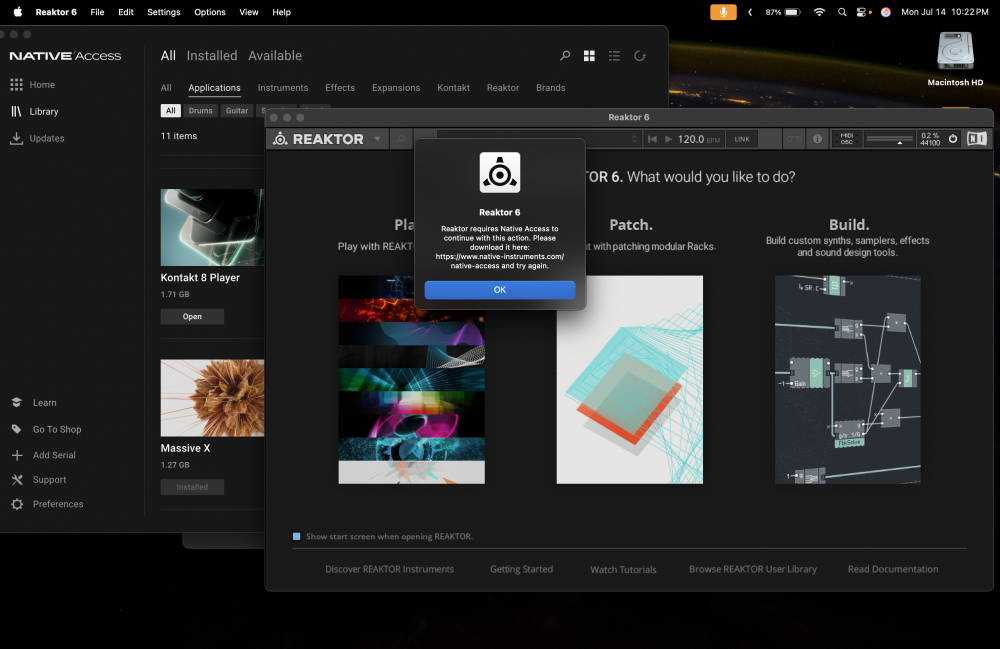Switch Native Access to grid view
1000x649 pixels.
589,56
